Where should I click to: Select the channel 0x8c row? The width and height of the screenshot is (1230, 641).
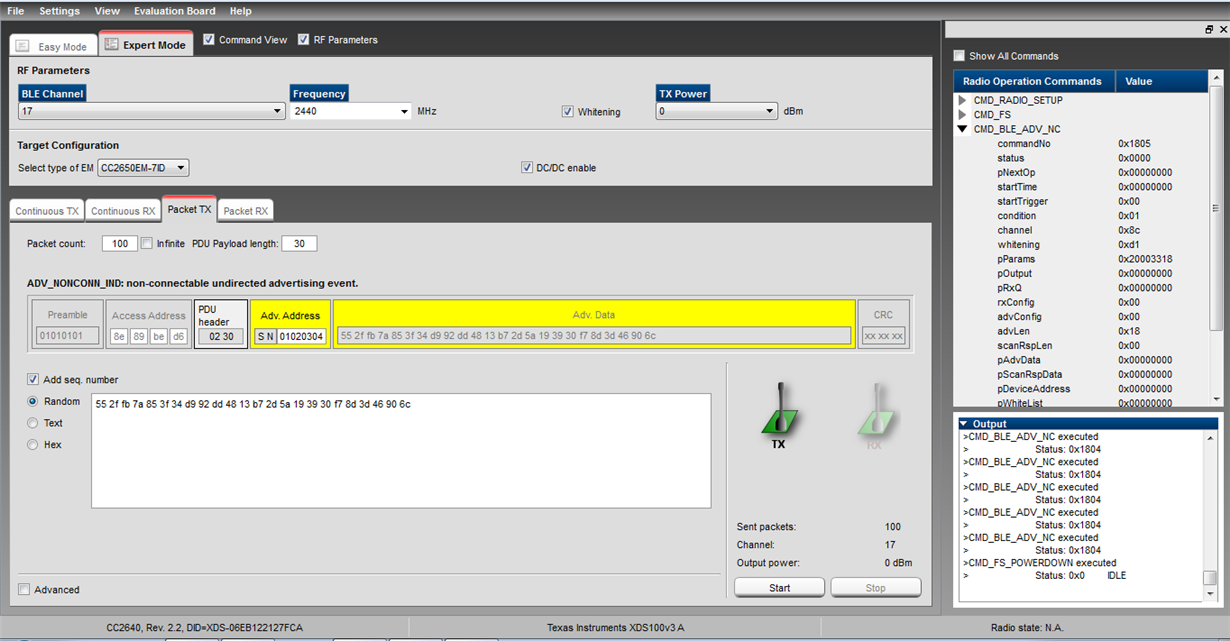[x=1082, y=230]
